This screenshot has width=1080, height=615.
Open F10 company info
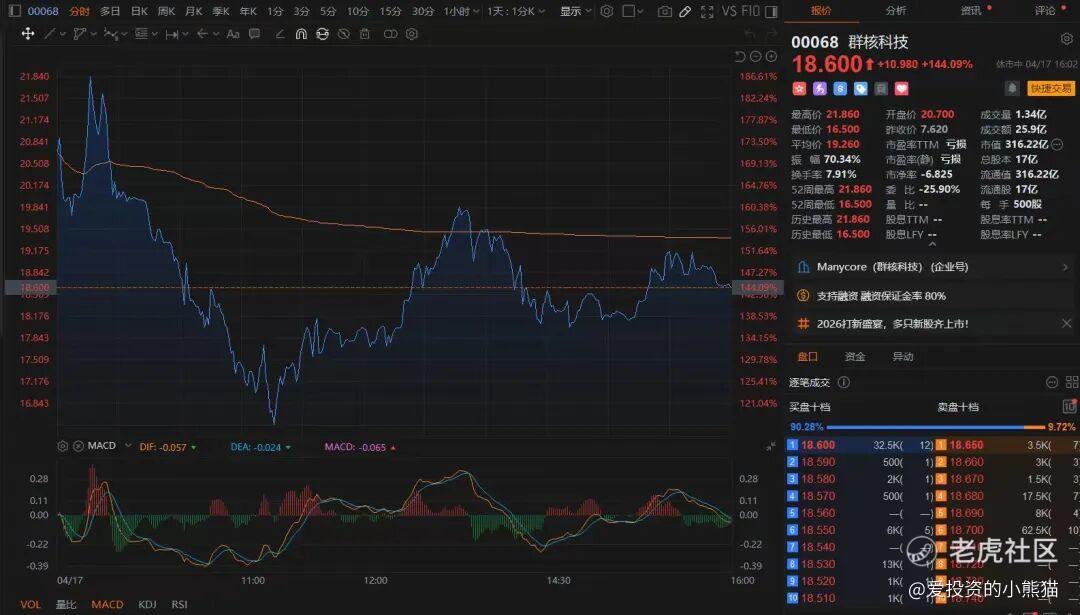(750, 11)
